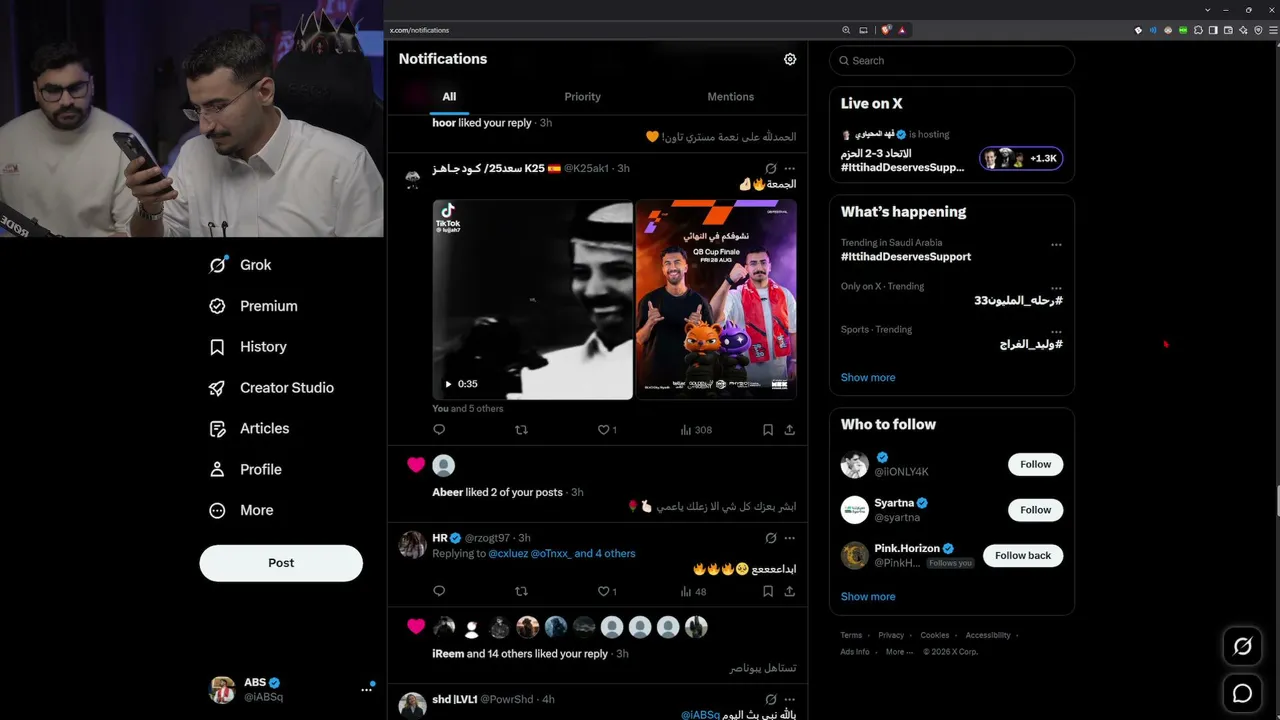Open options for the Sports trending topic
The width and height of the screenshot is (1280, 720).
(x=1056, y=332)
